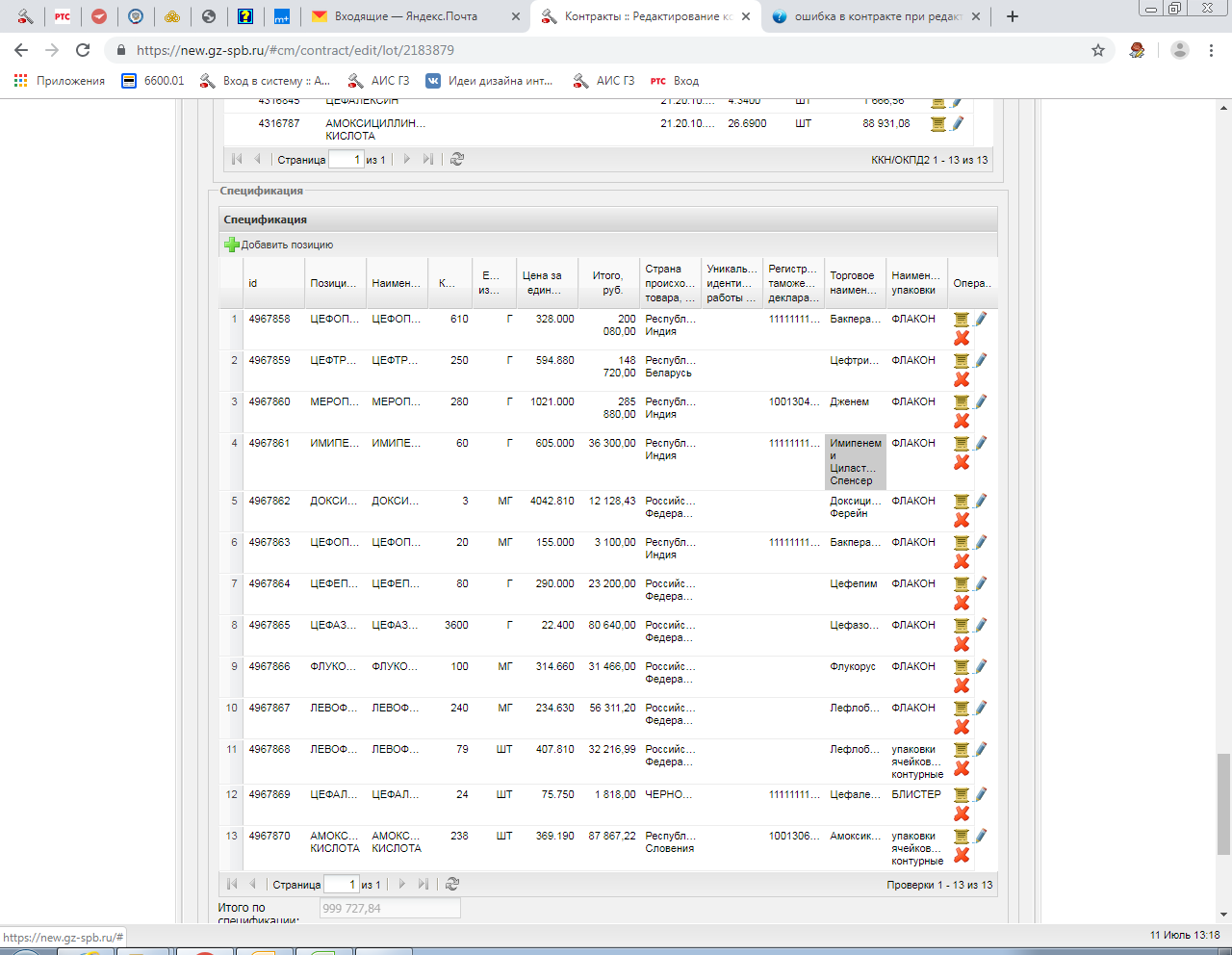Go to last page of Спецификация grid
This screenshot has height=955, width=1232.
click(x=423, y=884)
